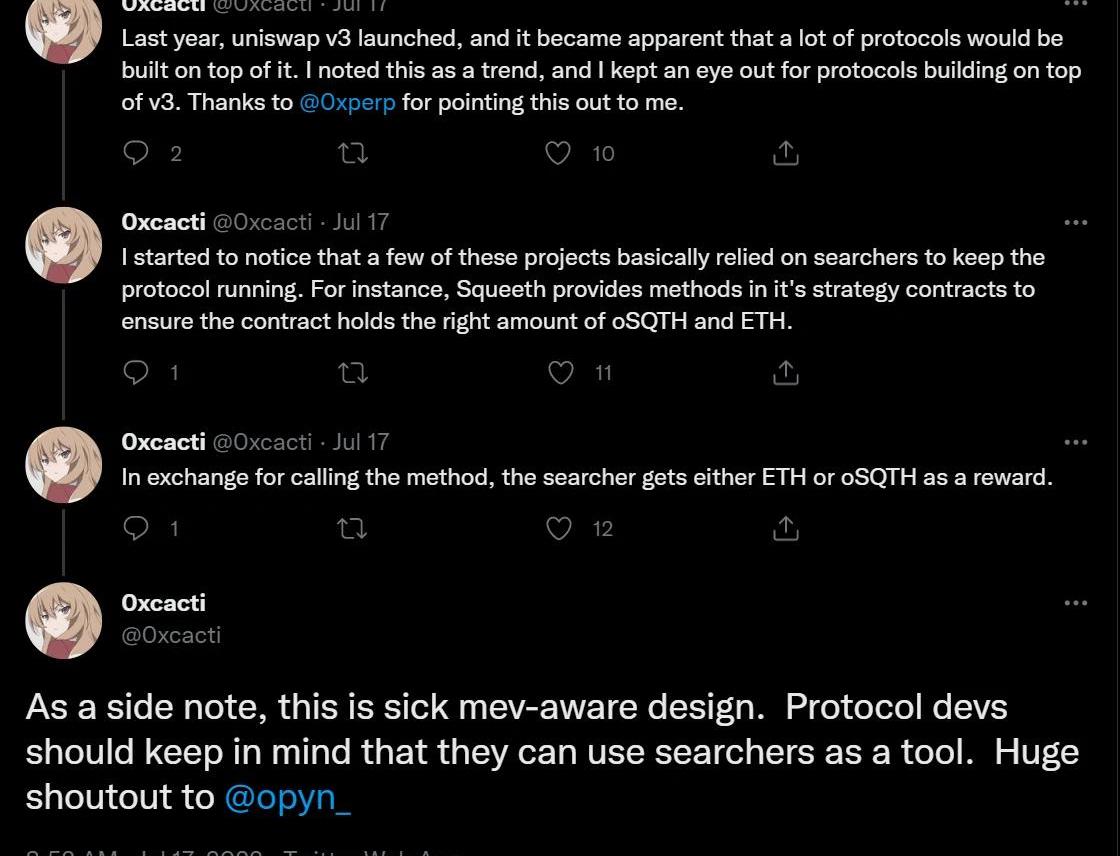1120x856 pixels.
Task: Open the Jul 17 timestamp of the Squeeth tweet
Action: click(360, 222)
